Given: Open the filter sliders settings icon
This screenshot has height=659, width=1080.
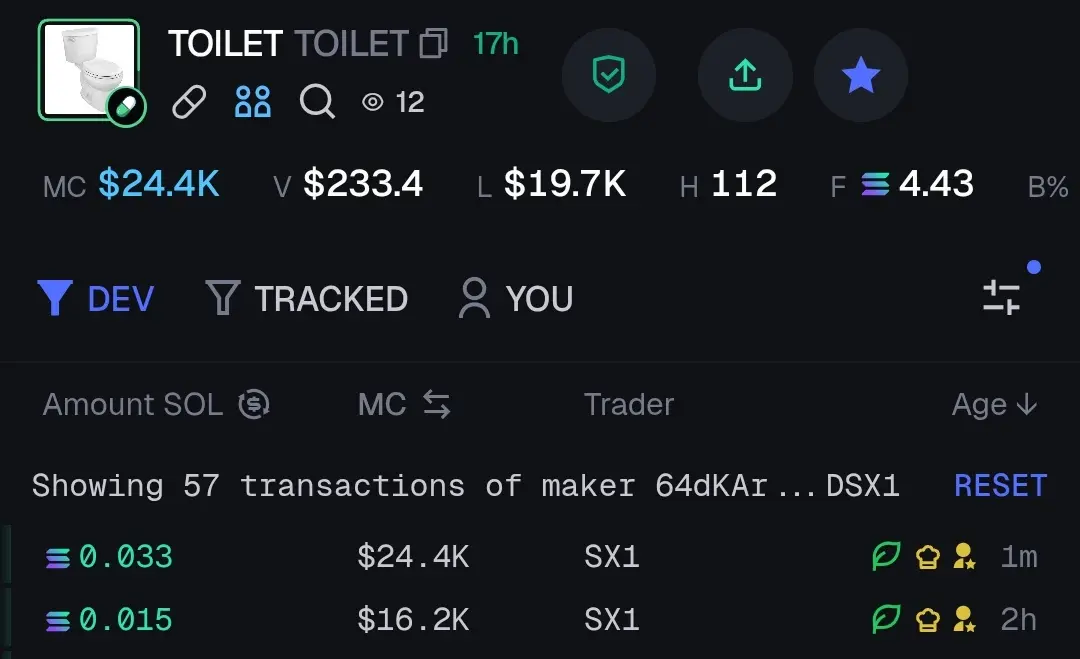Looking at the screenshot, I should (1001, 297).
